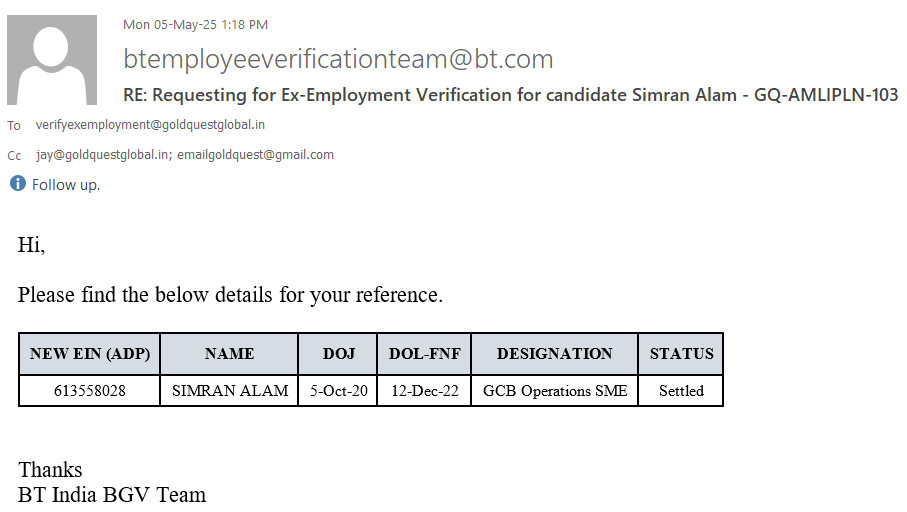
Task: Click the sender's avatar placeholder picture
Action: click(x=52, y=60)
